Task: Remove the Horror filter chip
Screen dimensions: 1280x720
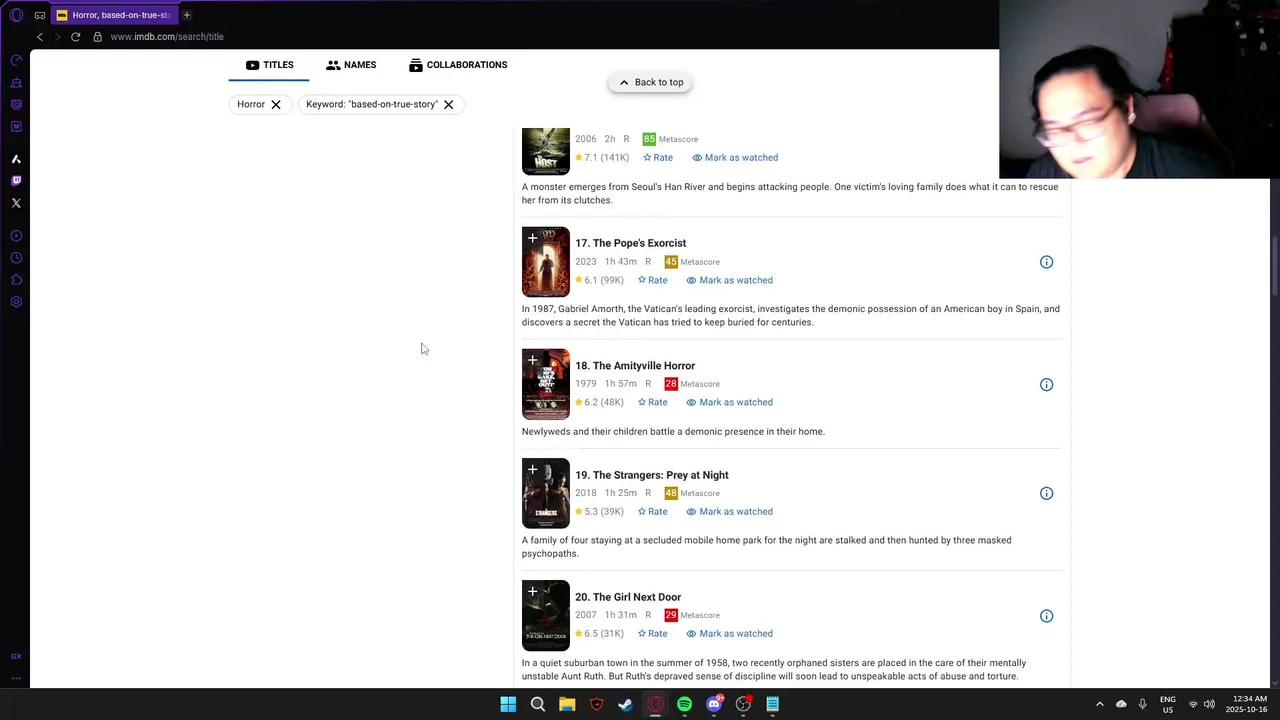Action: tap(276, 105)
